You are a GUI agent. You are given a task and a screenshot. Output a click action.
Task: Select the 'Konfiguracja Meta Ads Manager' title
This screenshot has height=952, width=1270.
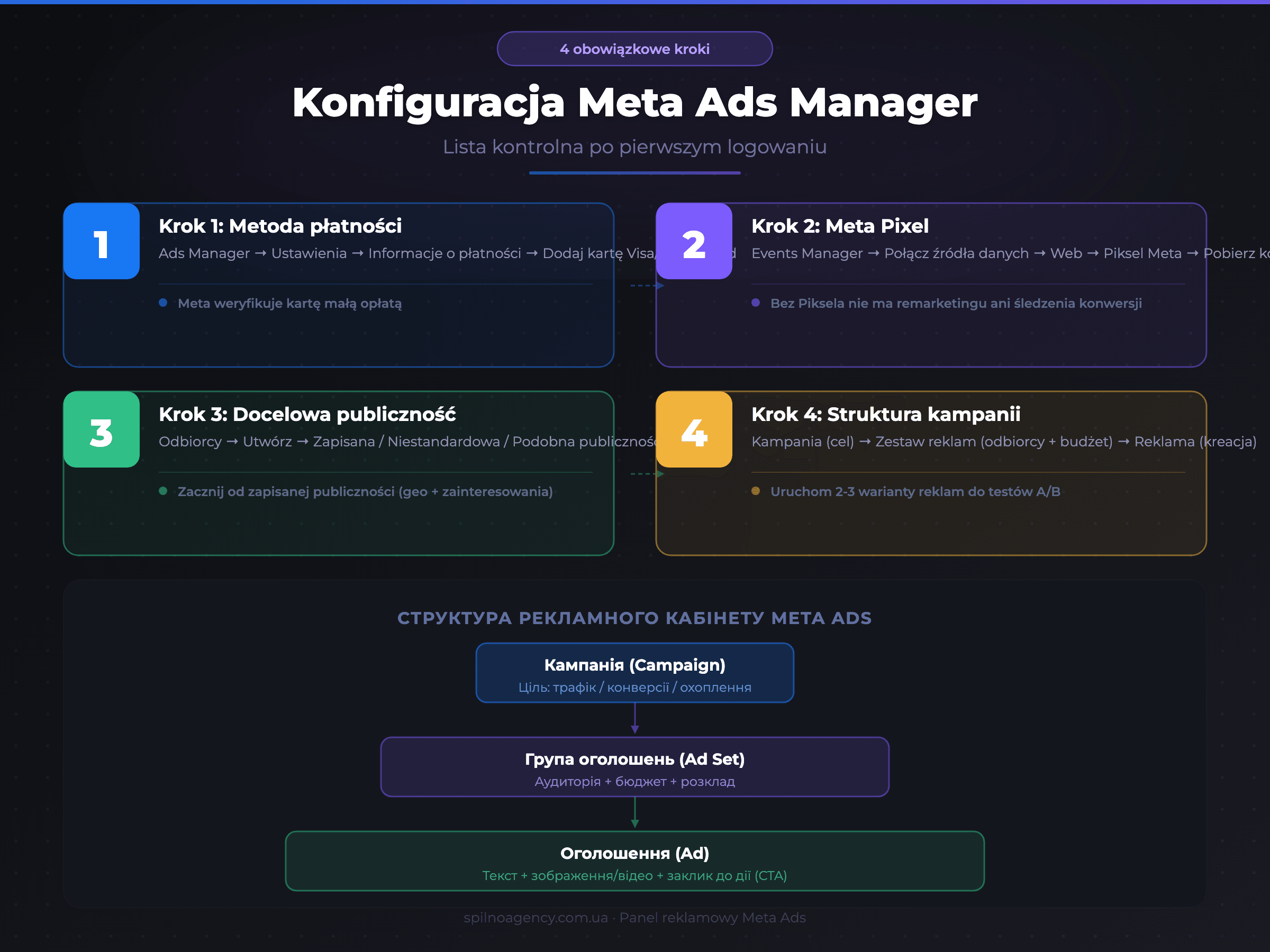[634, 103]
